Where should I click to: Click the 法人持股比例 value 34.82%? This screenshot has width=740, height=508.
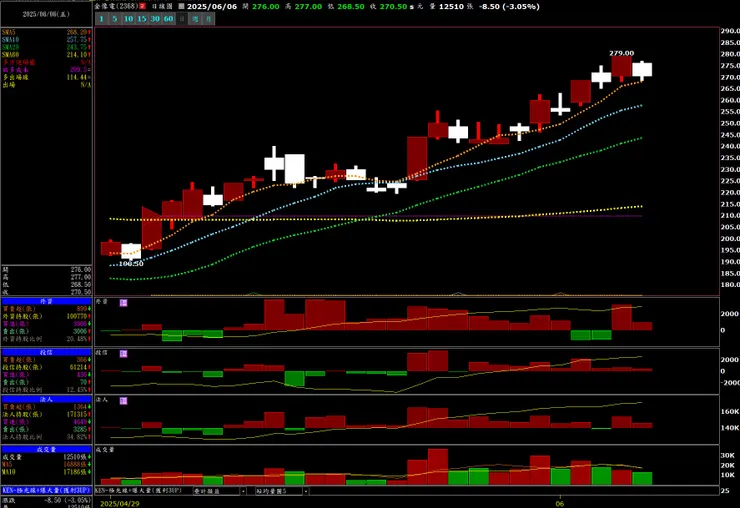[77, 437]
